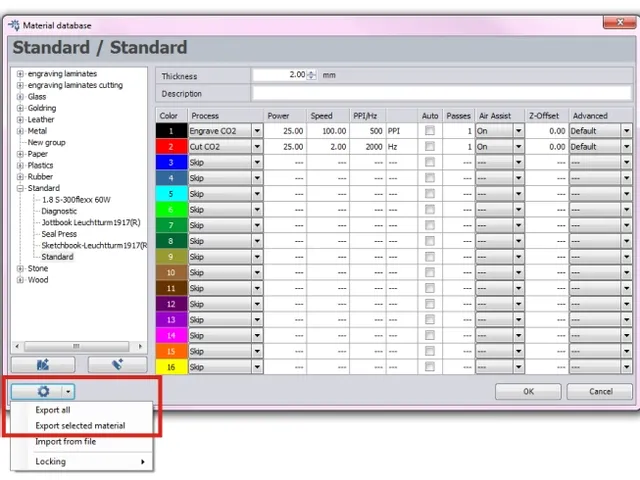Click the add new material icon button
Viewport: 640px width, 480px height.
[117, 366]
